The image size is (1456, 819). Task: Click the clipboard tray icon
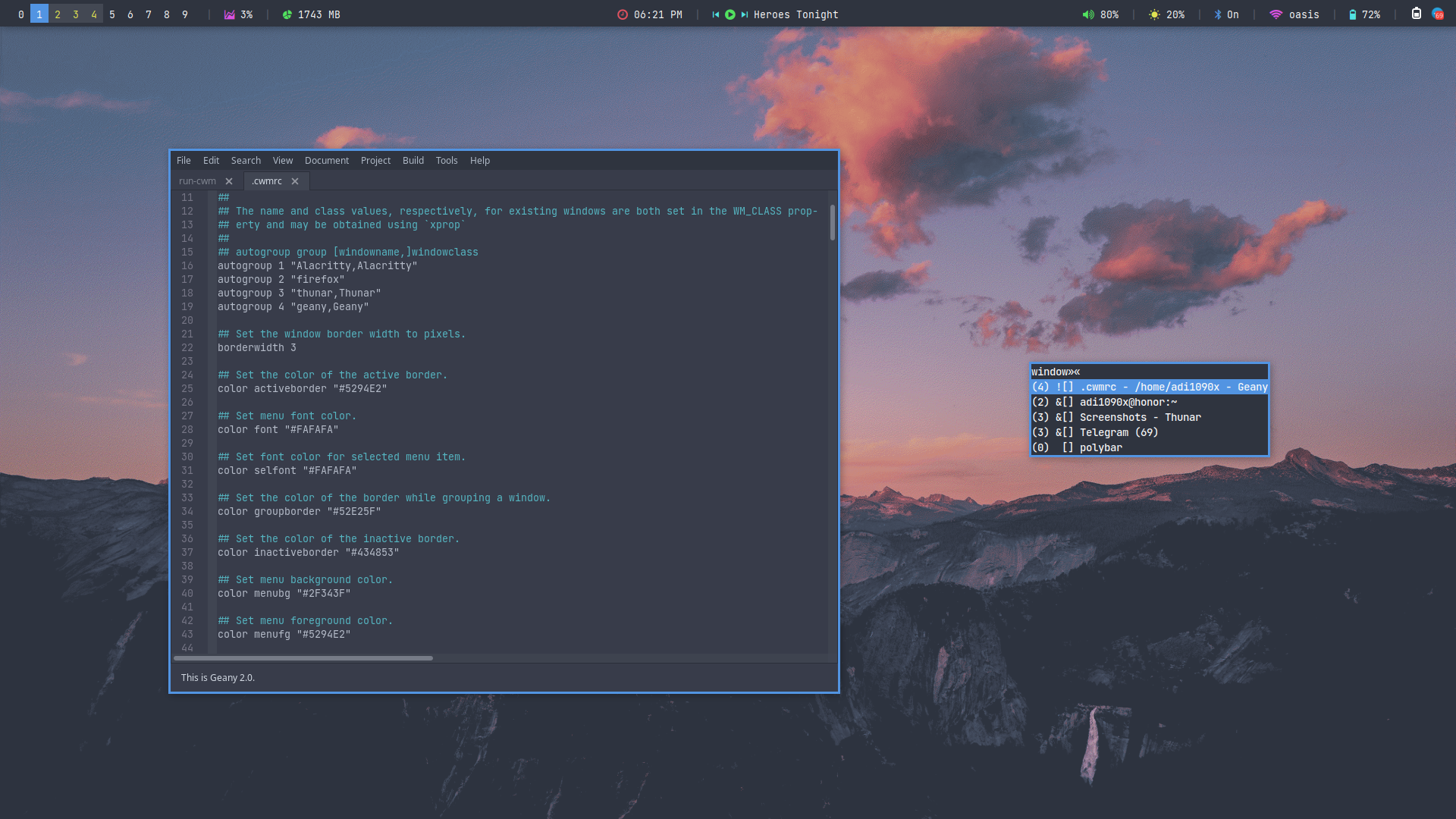[x=1416, y=14]
